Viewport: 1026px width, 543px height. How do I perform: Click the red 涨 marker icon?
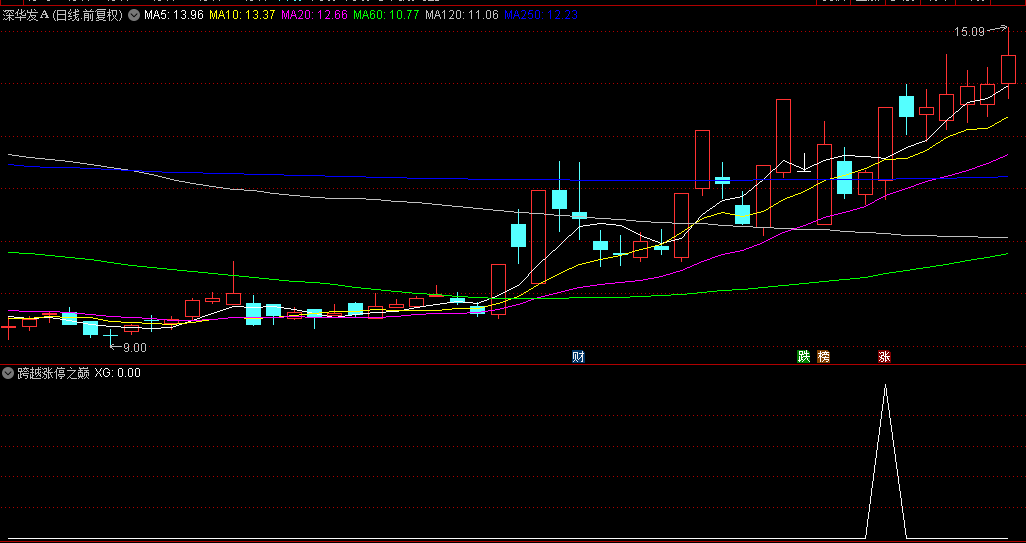(x=884, y=357)
